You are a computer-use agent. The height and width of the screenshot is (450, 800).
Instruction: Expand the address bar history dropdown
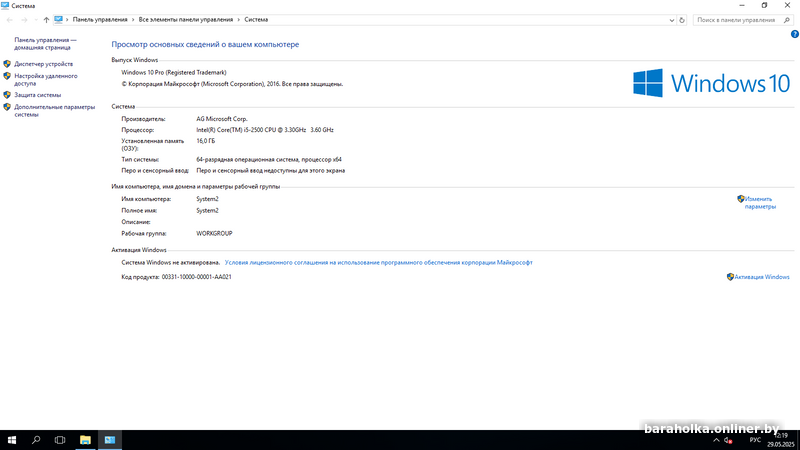click(x=671, y=20)
